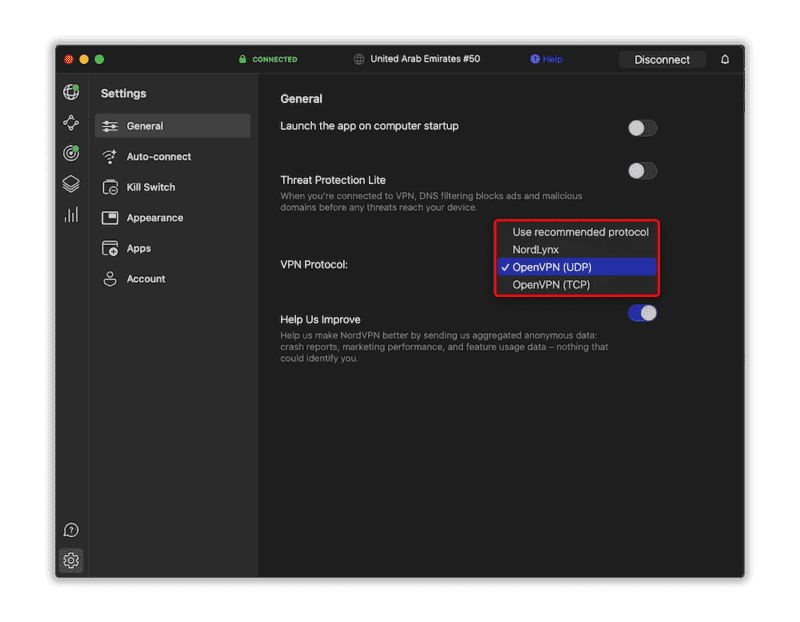Click the Disconnect button
This screenshot has width=800, height=622.
[662, 60]
